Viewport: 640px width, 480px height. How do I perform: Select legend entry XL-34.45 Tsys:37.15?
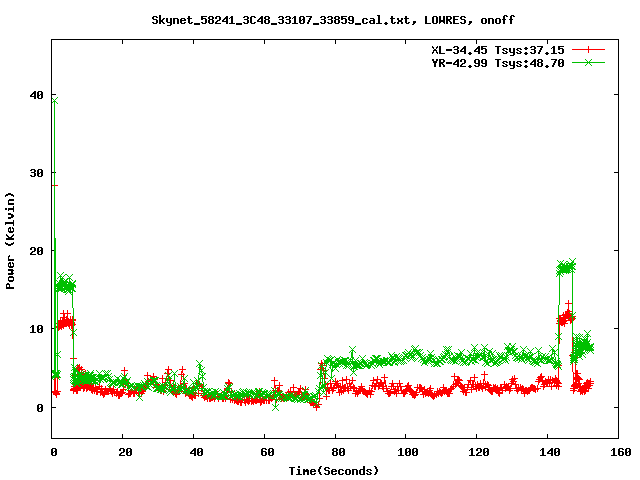[x=498, y=50]
